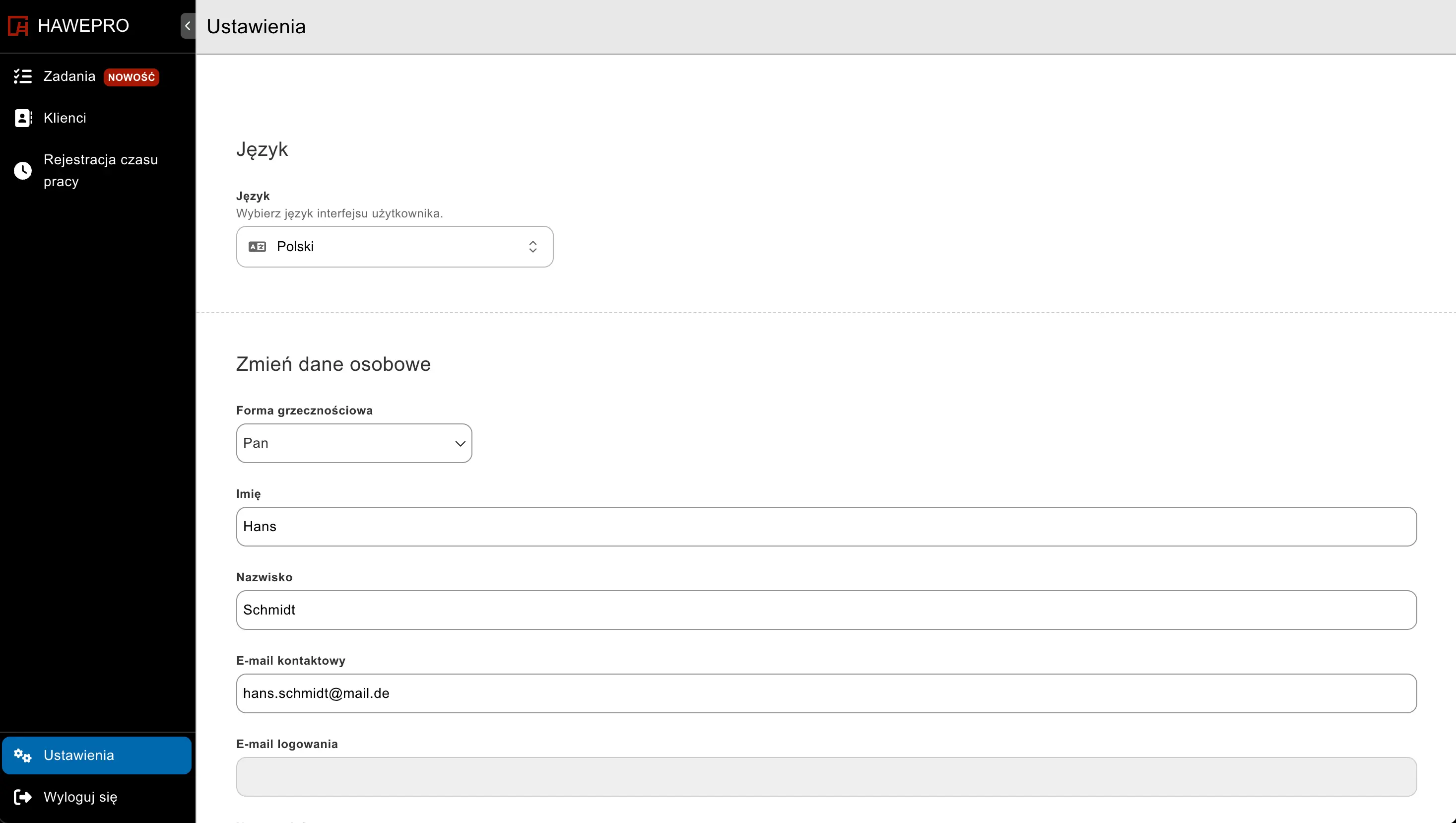1456x823 pixels.
Task: Click the HAWEPRO logo icon
Action: coord(18,26)
